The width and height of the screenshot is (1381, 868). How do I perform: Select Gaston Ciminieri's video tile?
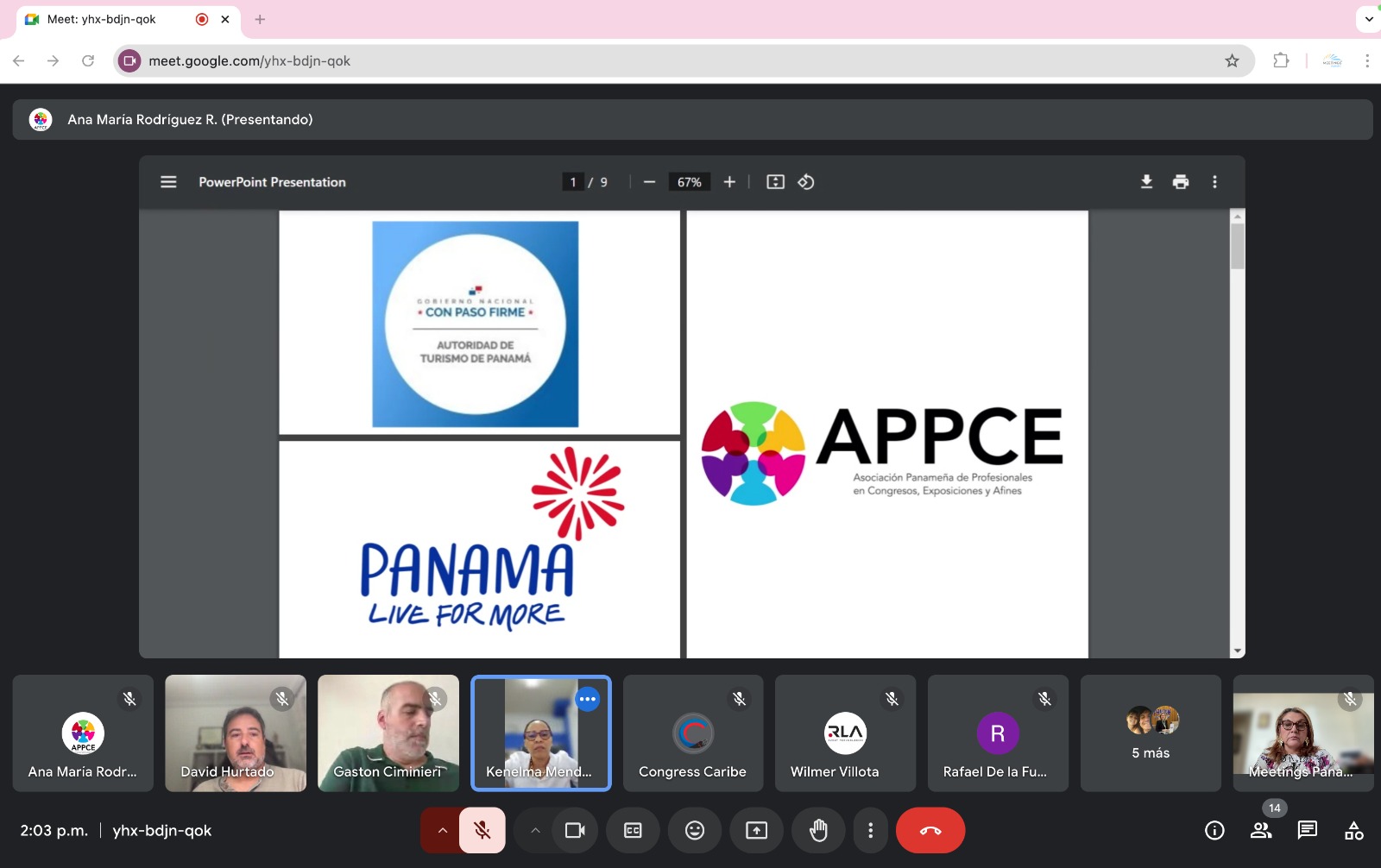pyautogui.click(x=388, y=733)
